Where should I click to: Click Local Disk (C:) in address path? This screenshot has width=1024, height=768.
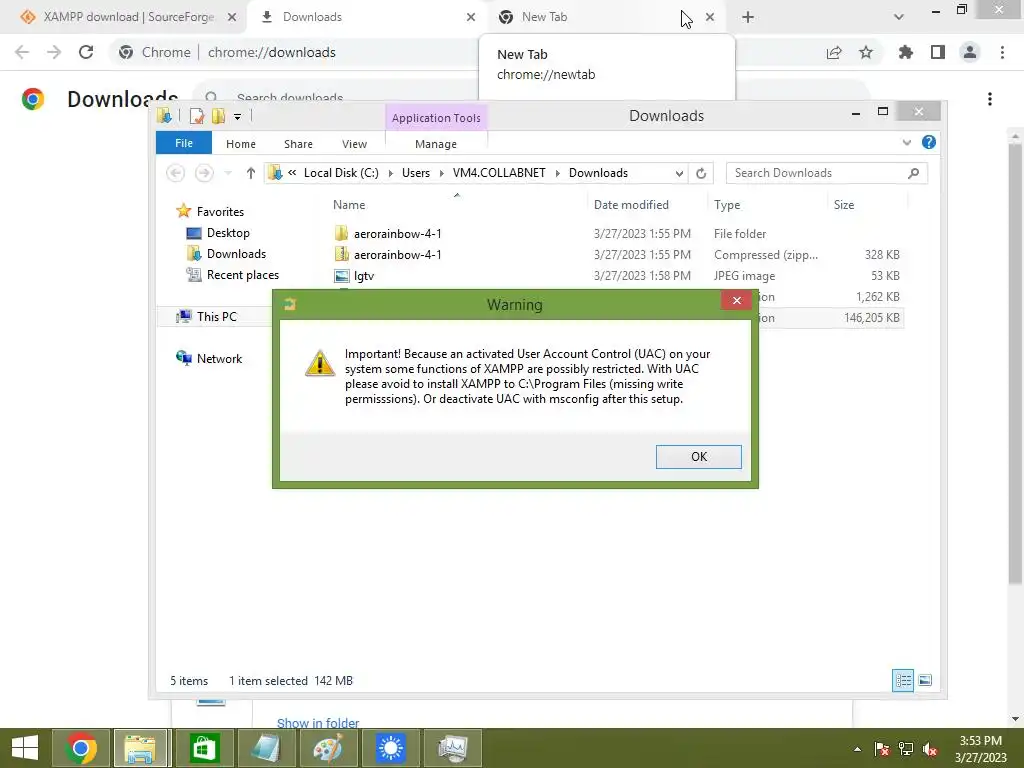click(341, 173)
